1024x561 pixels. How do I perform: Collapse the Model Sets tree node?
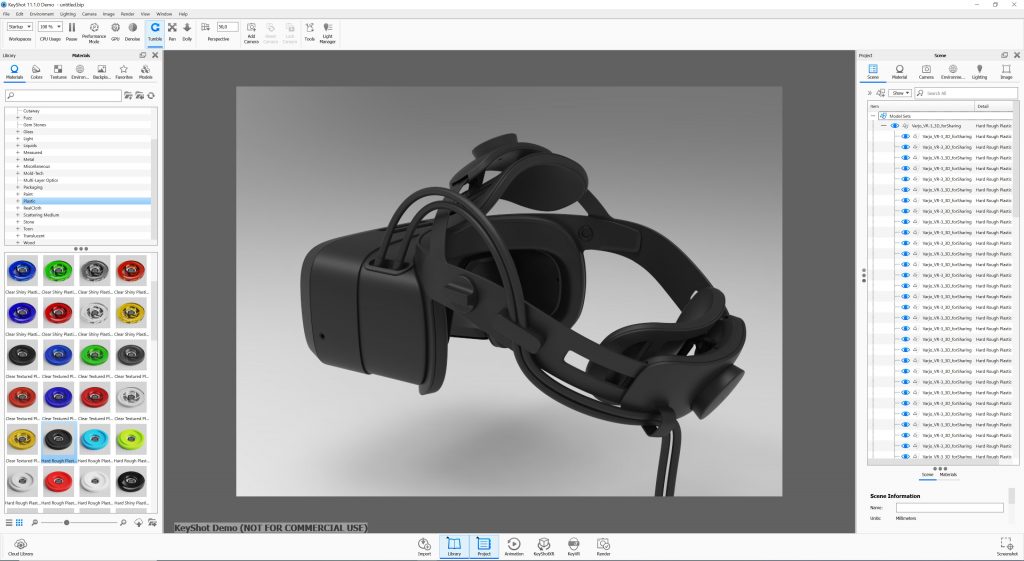click(872, 115)
